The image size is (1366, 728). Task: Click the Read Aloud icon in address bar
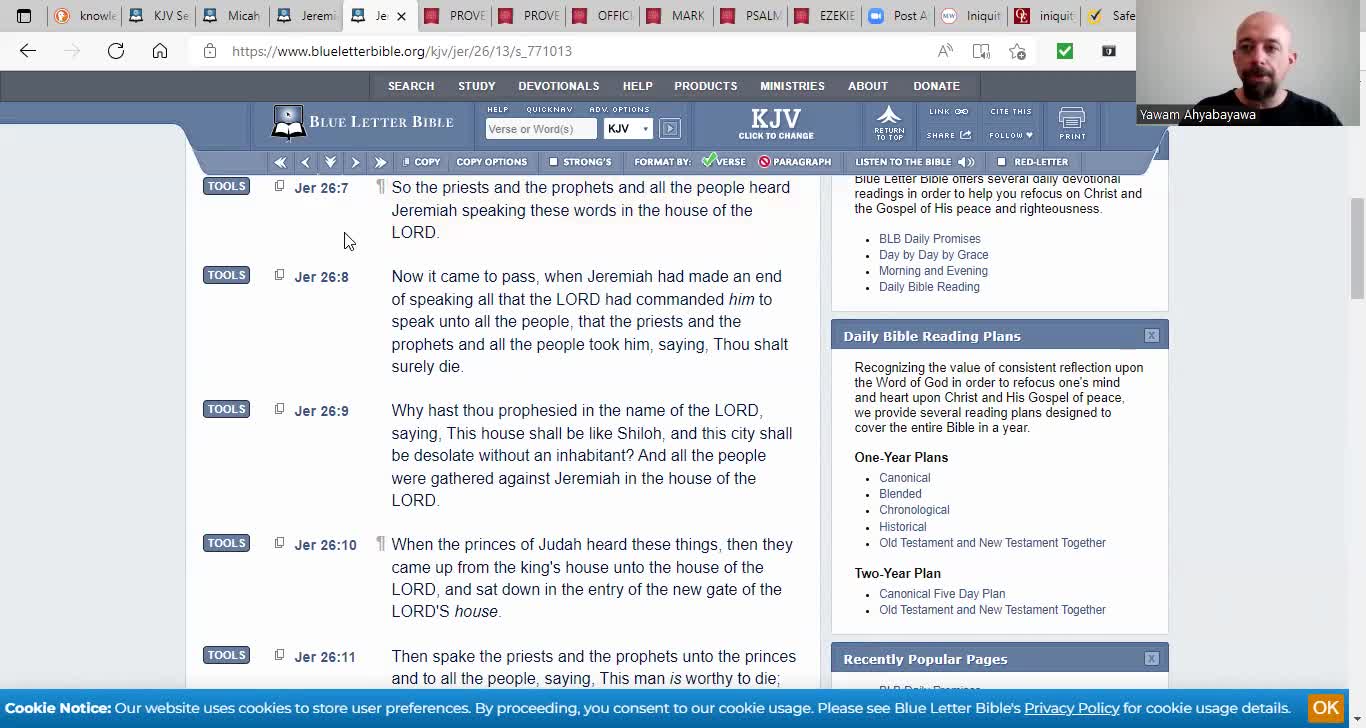click(x=945, y=51)
